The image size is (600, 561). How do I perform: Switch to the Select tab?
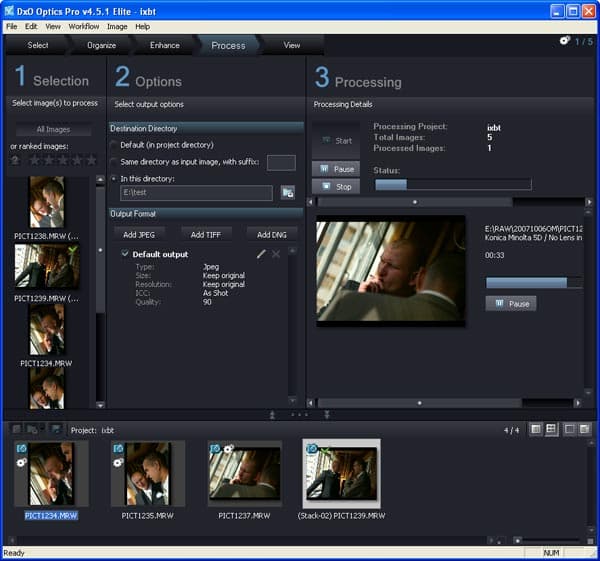click(x=38, y=45)
